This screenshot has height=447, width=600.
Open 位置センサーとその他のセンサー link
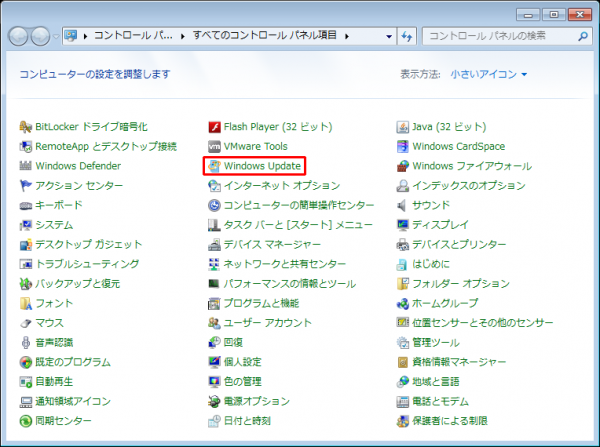[x=483, y=323]
